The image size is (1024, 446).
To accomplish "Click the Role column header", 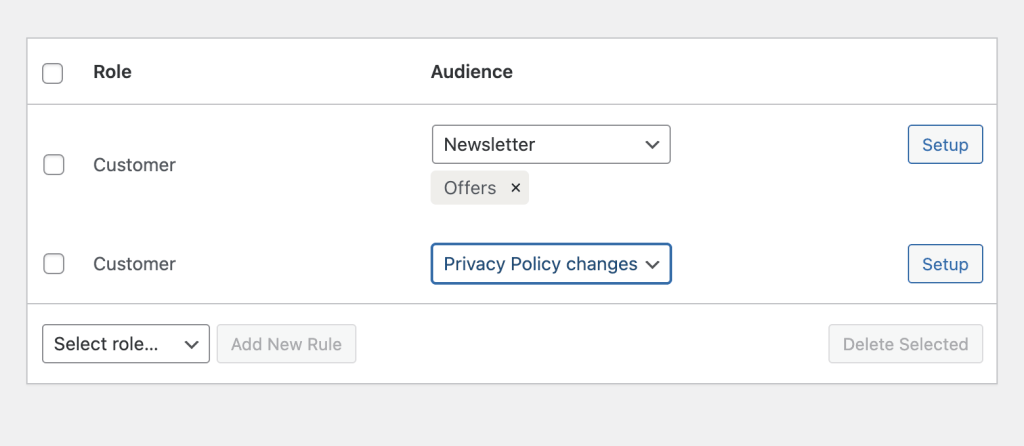I will (x=112, y=72).
